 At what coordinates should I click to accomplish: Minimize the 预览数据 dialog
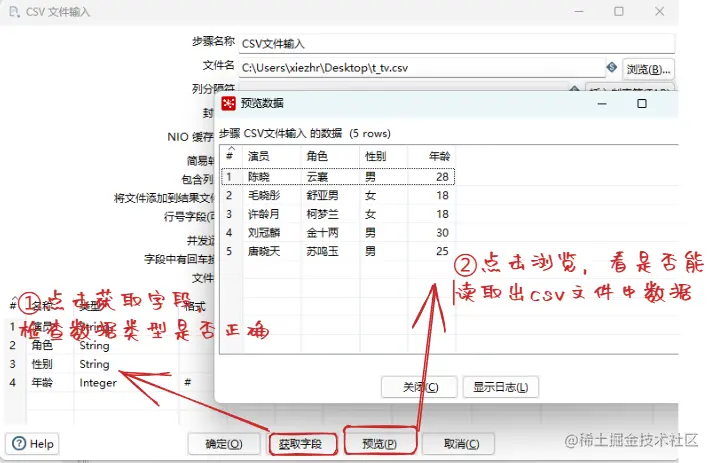[x=602, y=104]
